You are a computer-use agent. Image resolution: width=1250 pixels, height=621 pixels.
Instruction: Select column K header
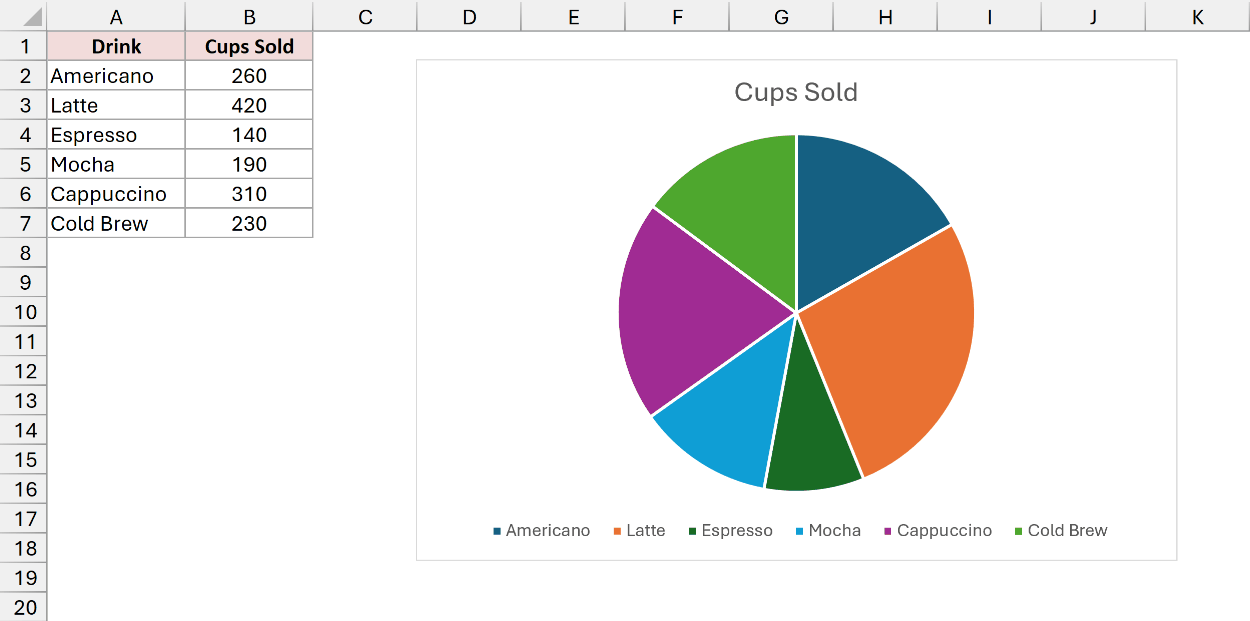click(1198, 16)
